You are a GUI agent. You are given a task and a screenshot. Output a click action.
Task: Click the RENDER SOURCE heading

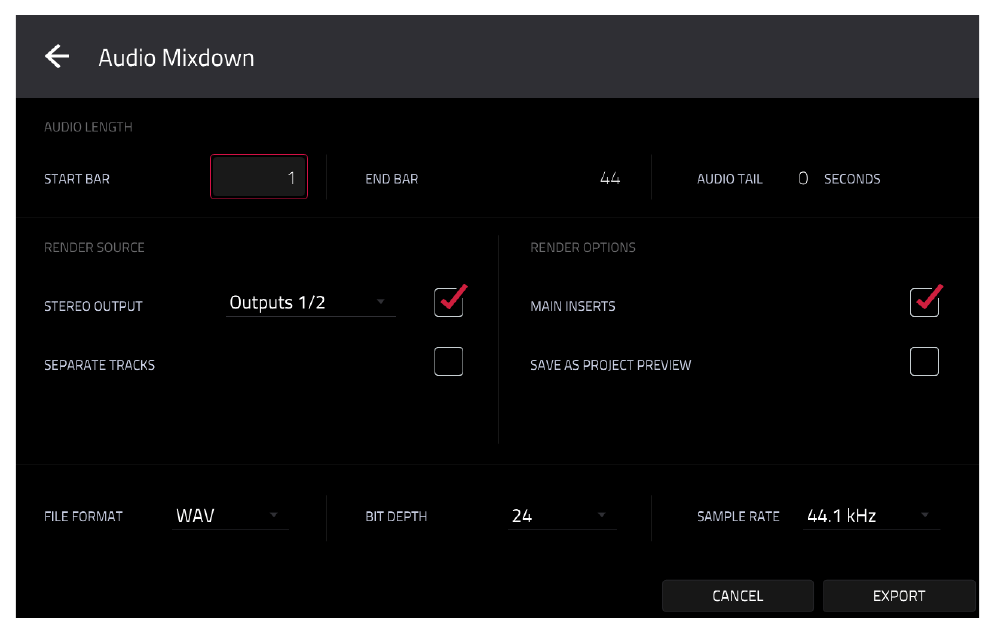tap(94, 247)
